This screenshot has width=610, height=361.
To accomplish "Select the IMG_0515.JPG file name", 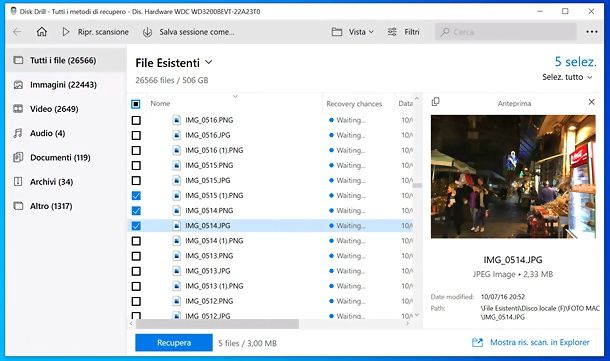I will 207,180.
